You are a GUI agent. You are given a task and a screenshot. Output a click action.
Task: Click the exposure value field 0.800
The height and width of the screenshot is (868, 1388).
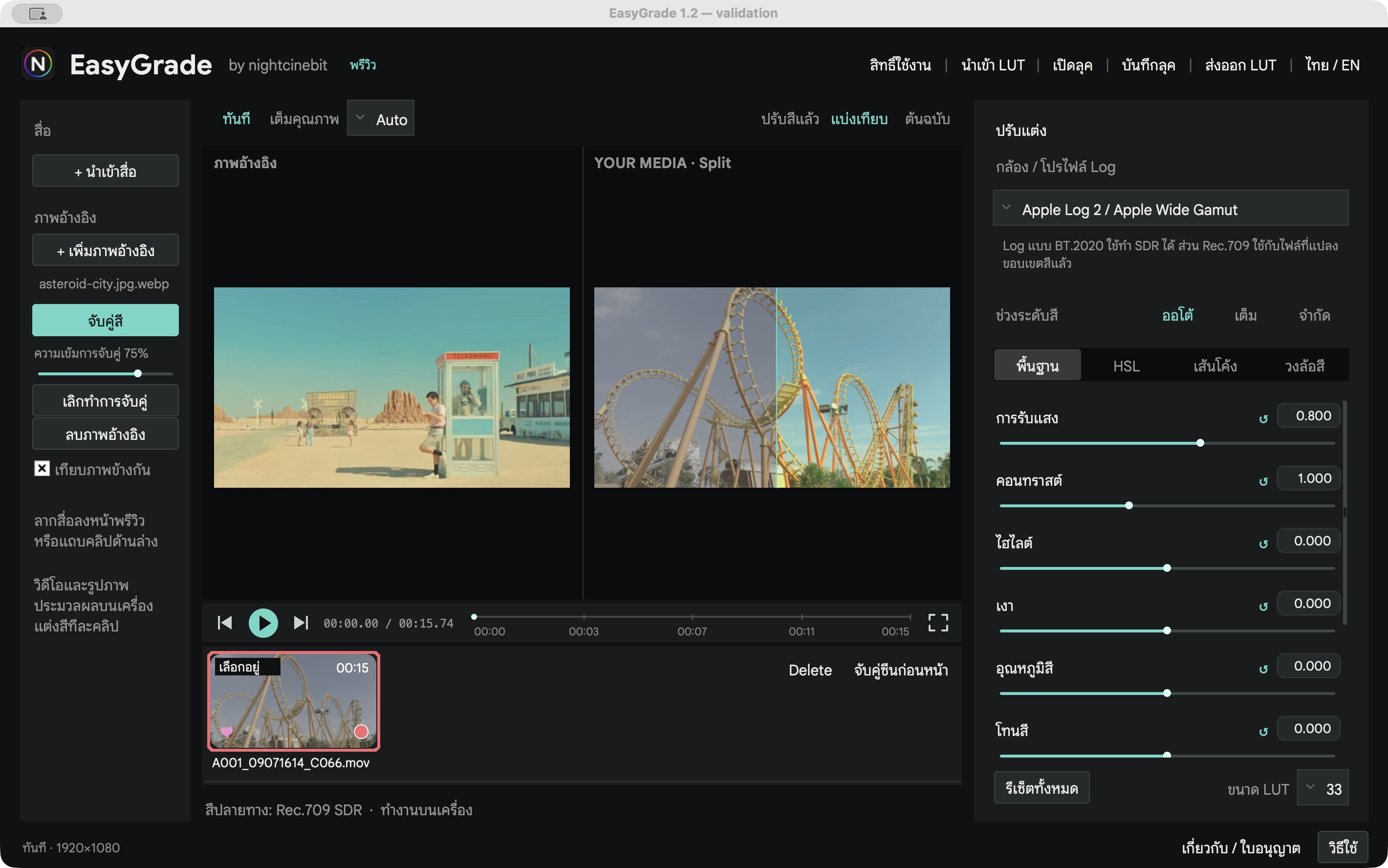coord(1308,415)
